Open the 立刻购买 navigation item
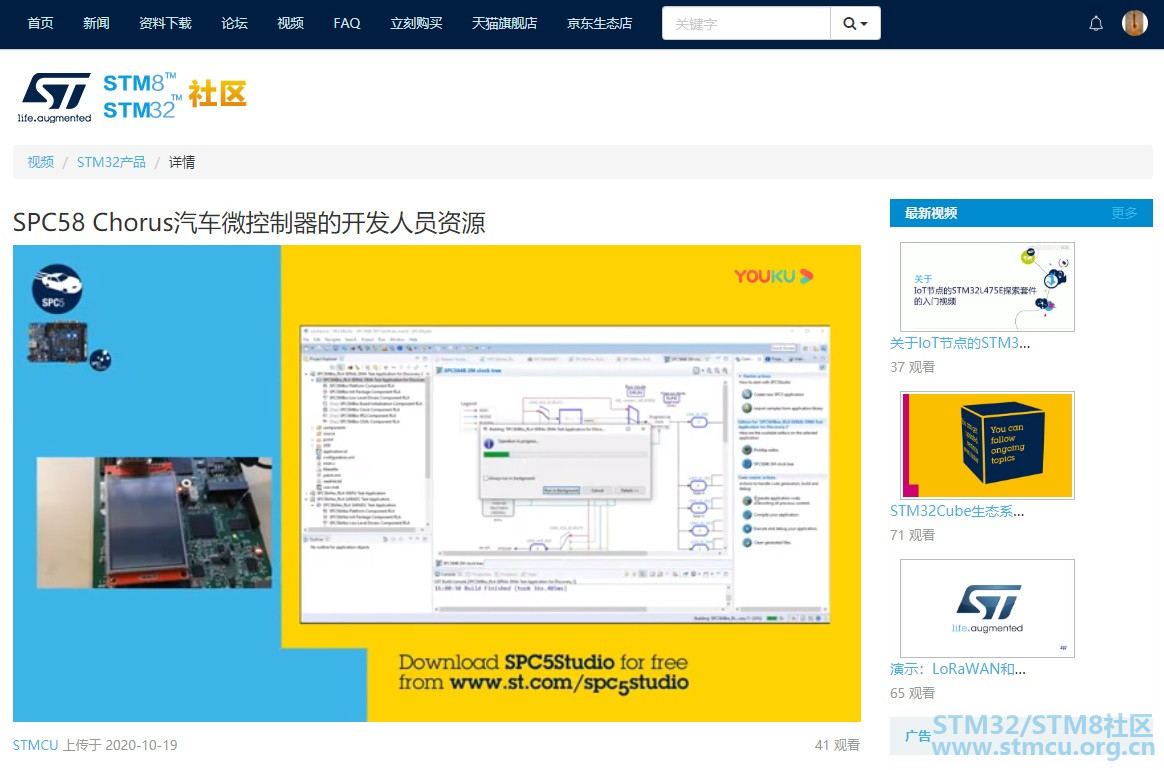This screenshot has height=770, width=1164. coord(416,23)
